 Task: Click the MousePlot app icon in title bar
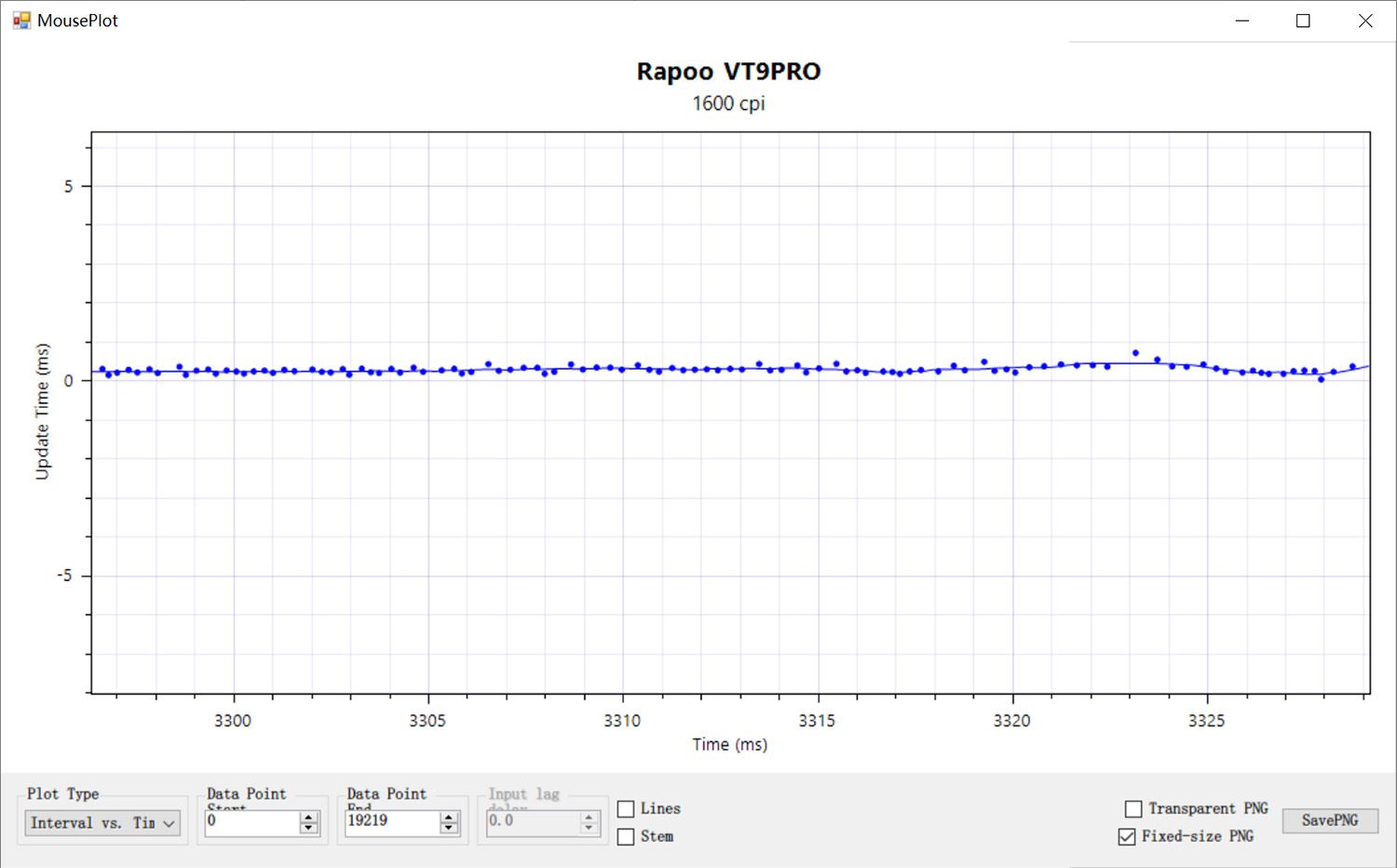point(21,20)
